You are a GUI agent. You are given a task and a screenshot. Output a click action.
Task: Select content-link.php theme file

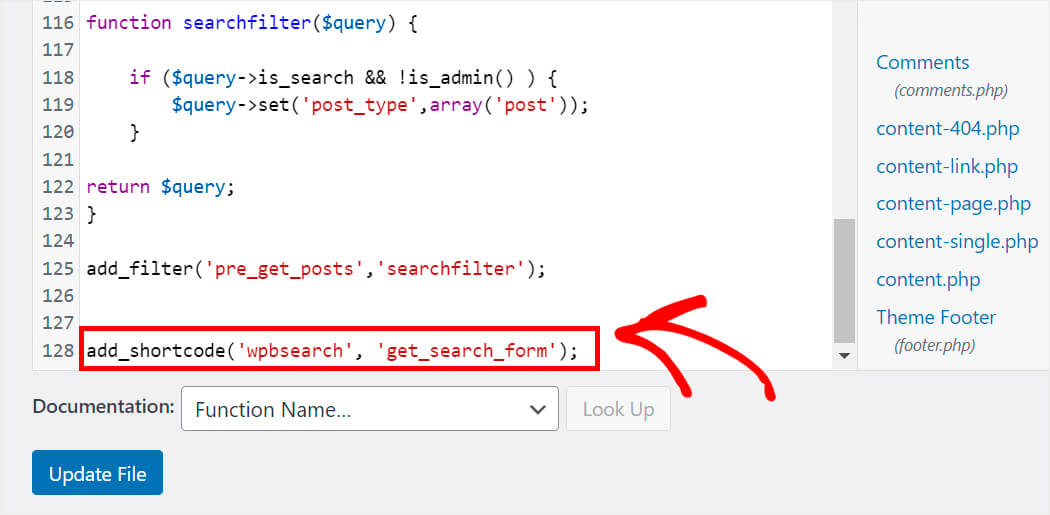(x=947, y=166)
